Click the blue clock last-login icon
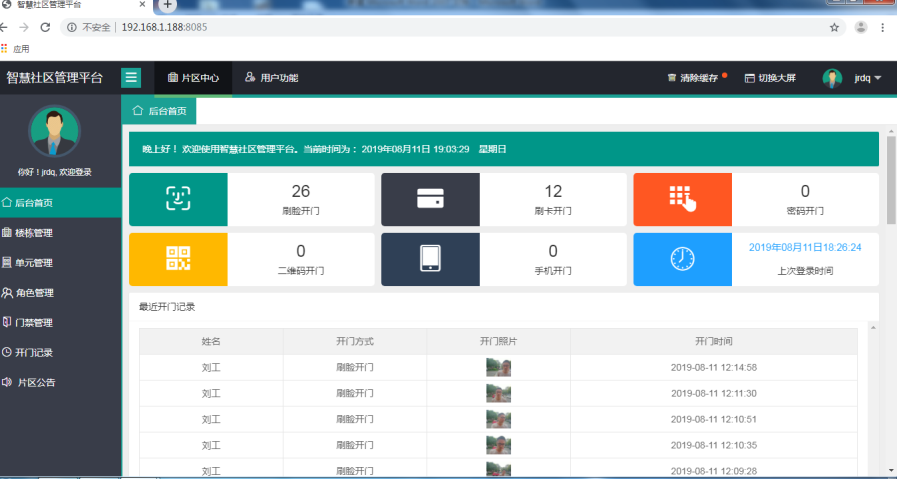 [x=682, y=258]
